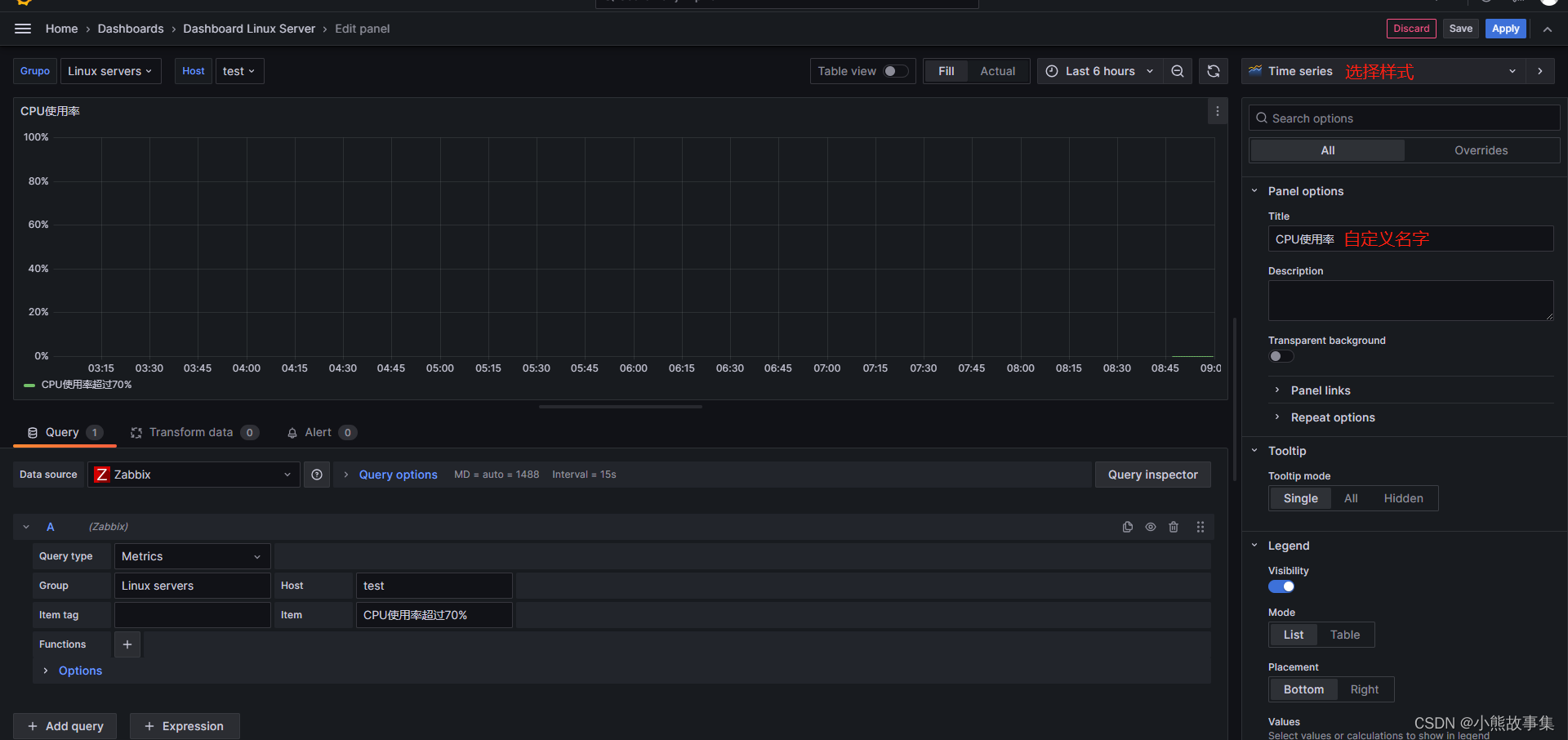Open the data source help icon

(317, 475)
